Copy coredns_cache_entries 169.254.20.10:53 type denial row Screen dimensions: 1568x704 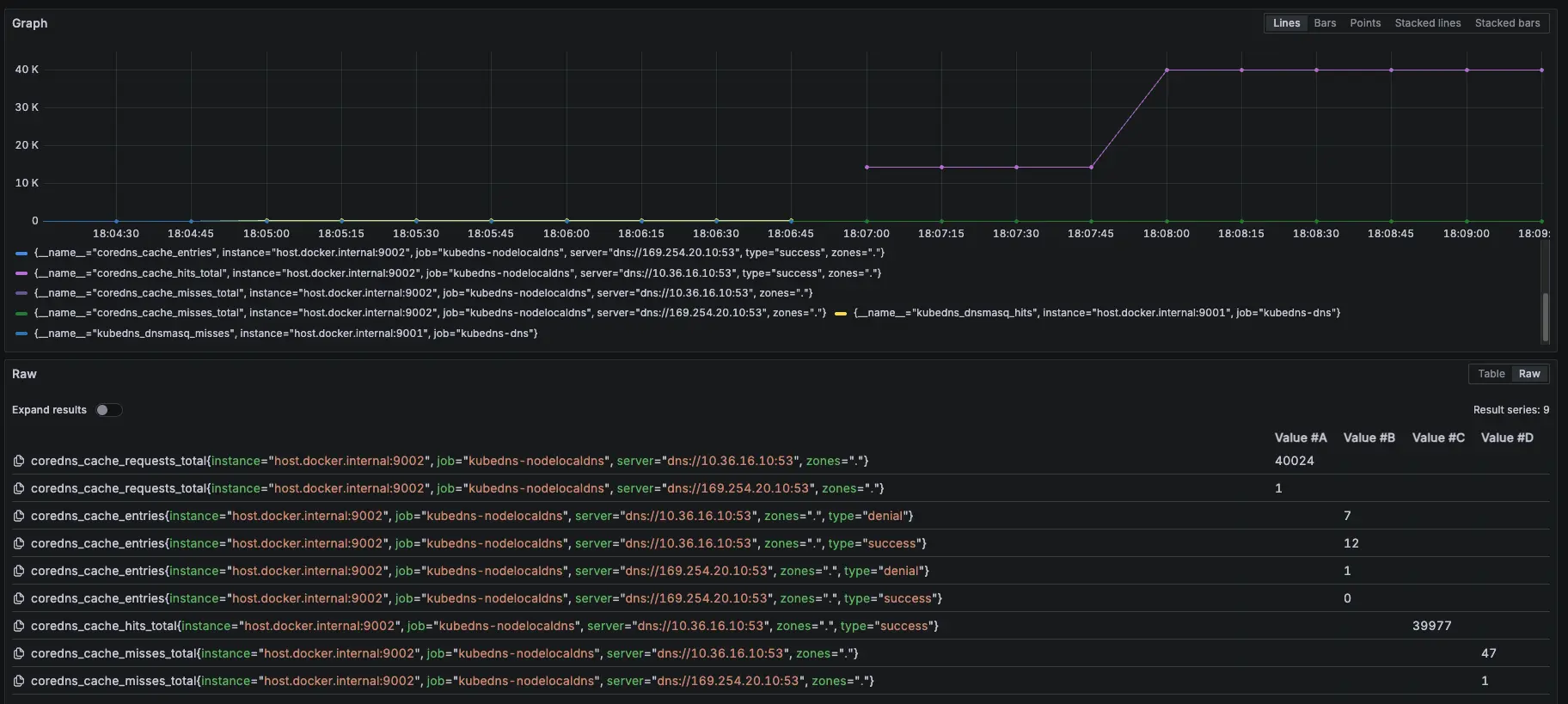pos(19,571)
